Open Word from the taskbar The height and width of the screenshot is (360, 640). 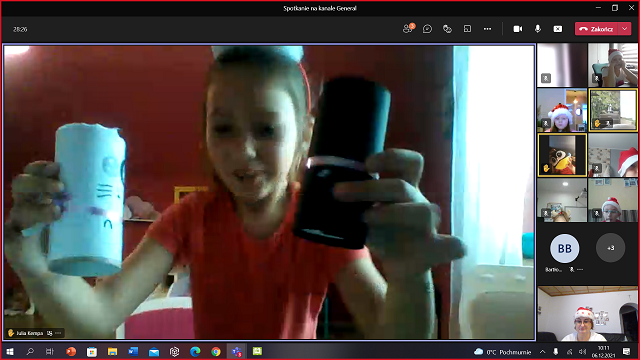[x=133, y=351]
